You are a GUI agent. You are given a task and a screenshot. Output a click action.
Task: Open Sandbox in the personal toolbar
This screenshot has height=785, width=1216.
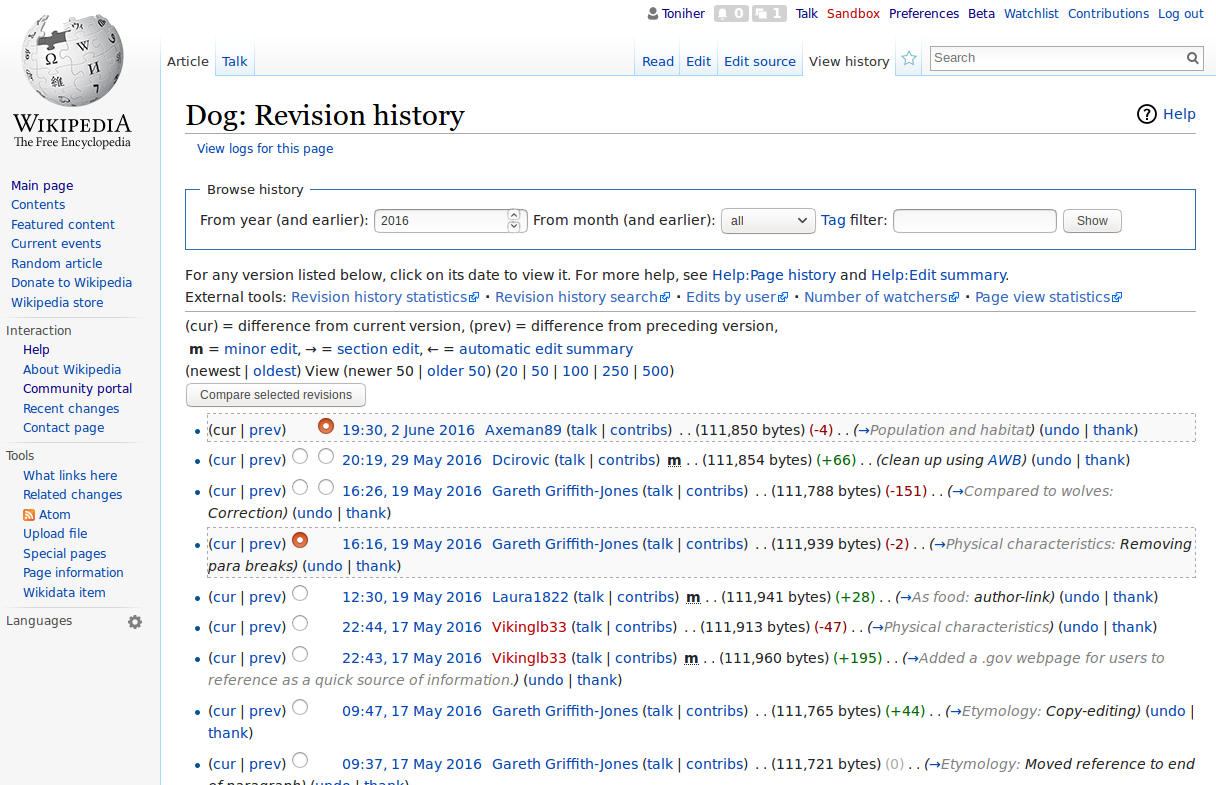[x=853, y=14]
